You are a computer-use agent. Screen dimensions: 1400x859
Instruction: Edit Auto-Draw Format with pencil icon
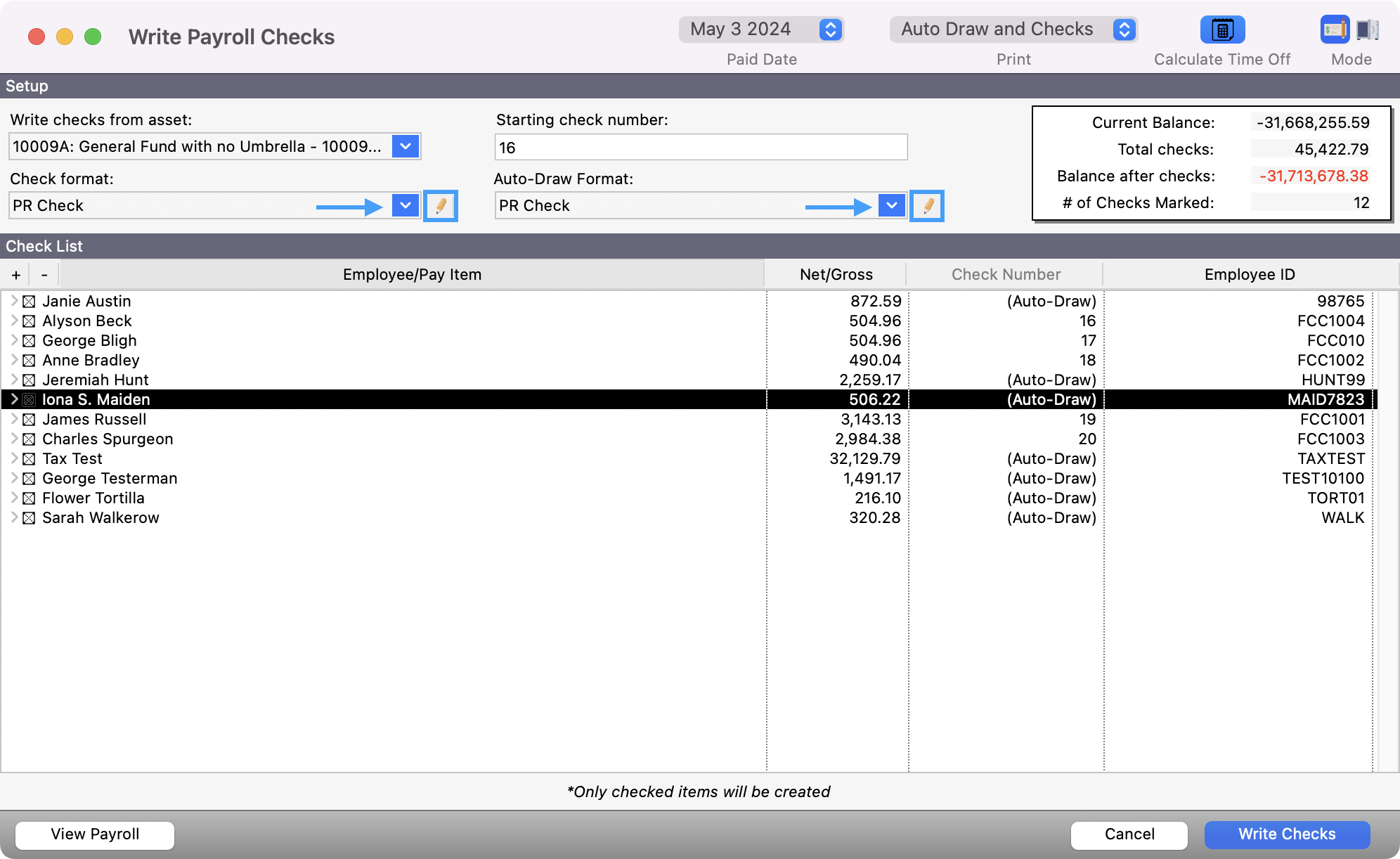click(927, 206)
